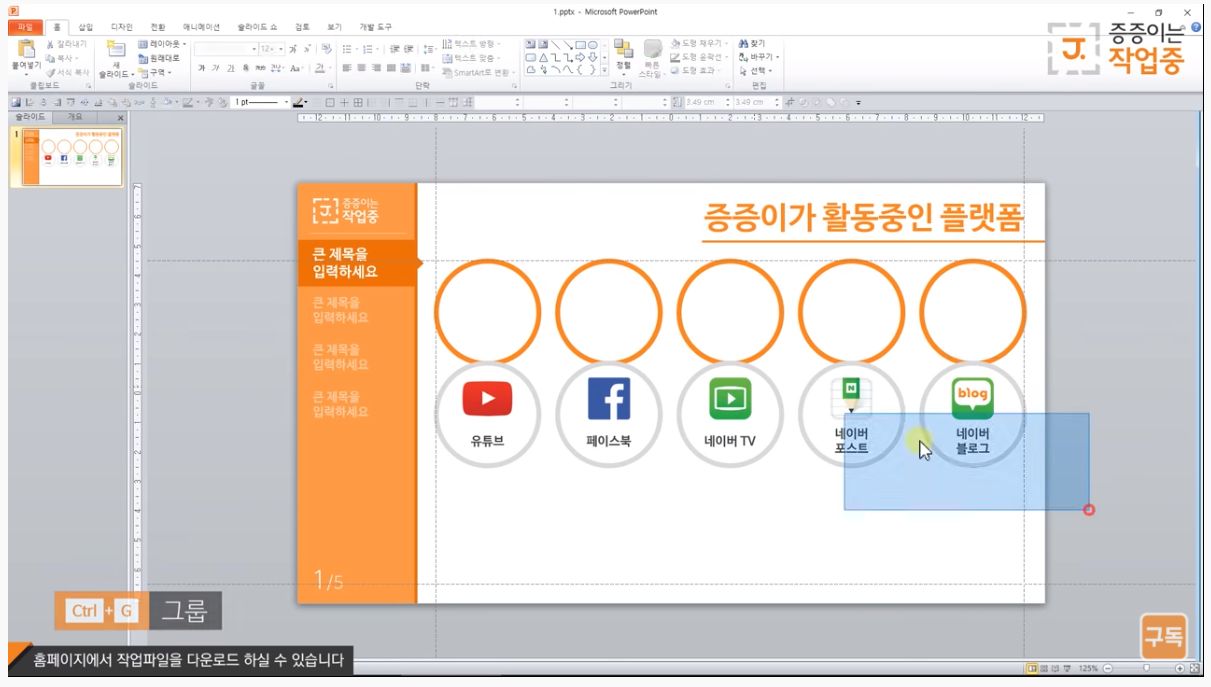Justify the paragraph text
Image resolution: width=1211 pixels, height=687 pixels.
[x=392, y=68]
